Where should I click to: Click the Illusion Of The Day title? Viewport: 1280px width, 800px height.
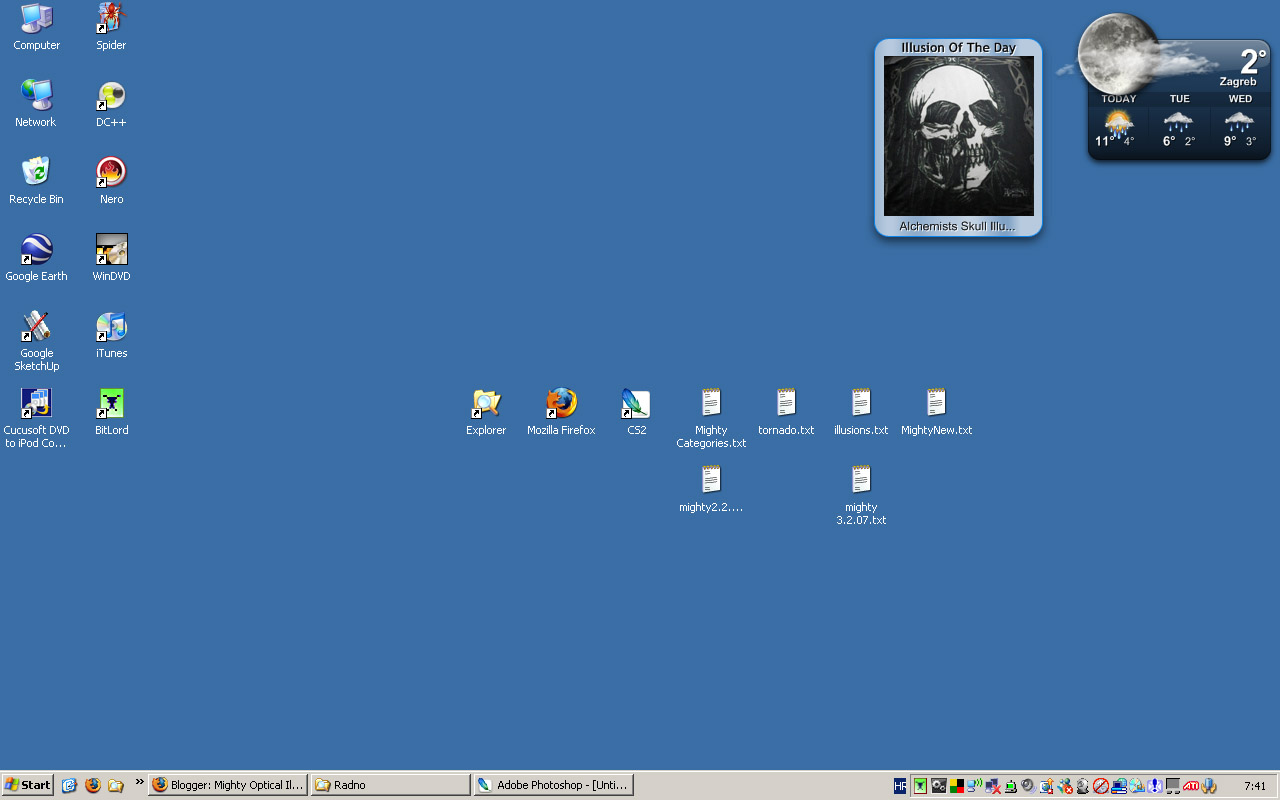pos(958,47)
